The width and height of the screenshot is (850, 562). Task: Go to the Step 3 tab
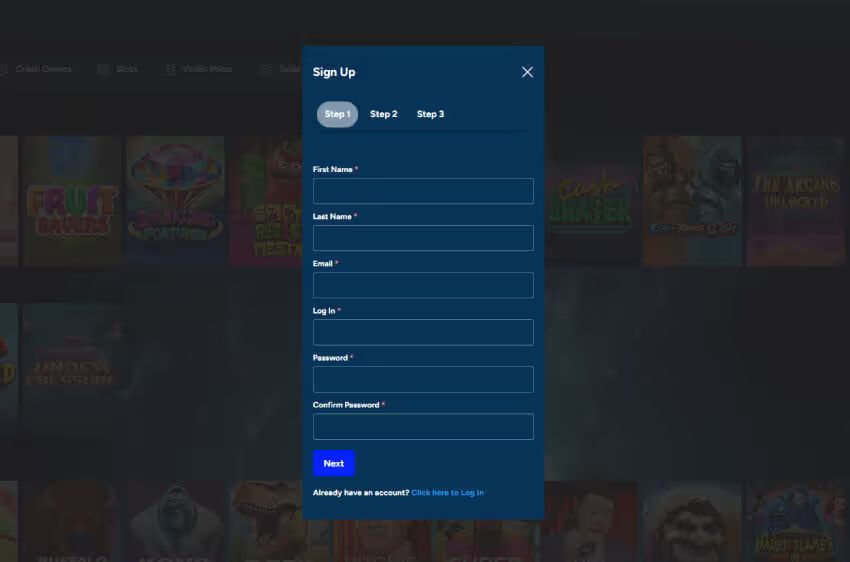(430, 114)
